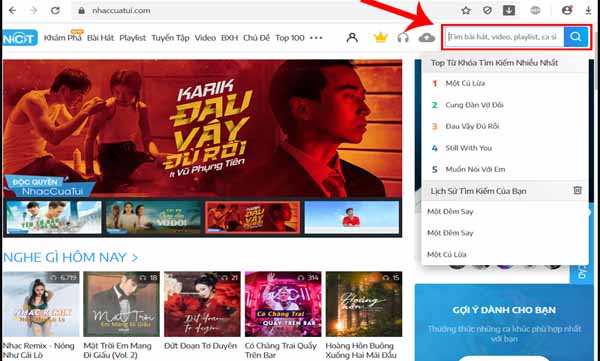Select the fourth blue-sky banner thumbnail
Image resolution: width=600 pixels, height=361 pixels.
352,217
